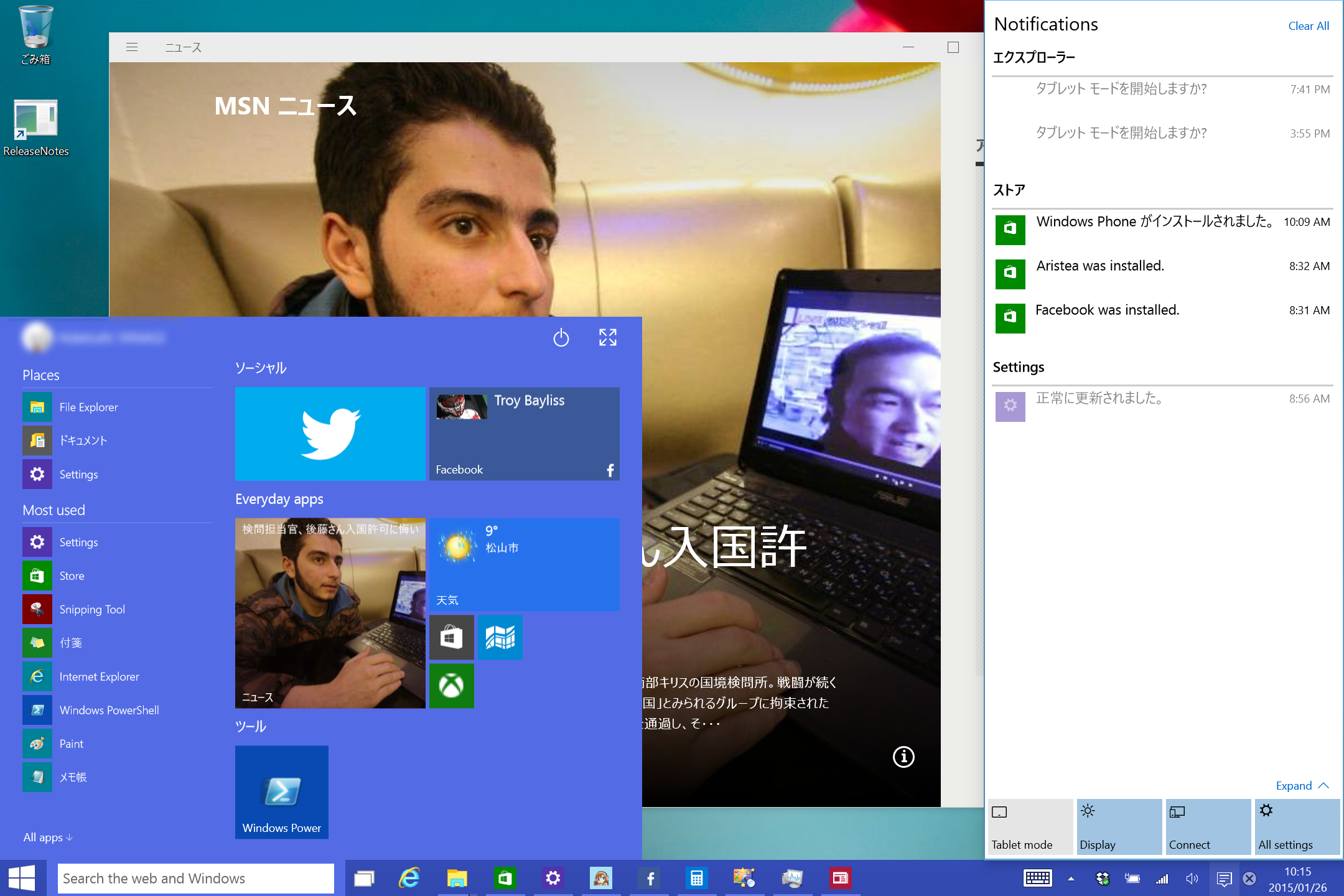Launch Calculator from the taskbar
Image resolution: width=1344 pixels, height=896 pixels.
tap(696, 878)
